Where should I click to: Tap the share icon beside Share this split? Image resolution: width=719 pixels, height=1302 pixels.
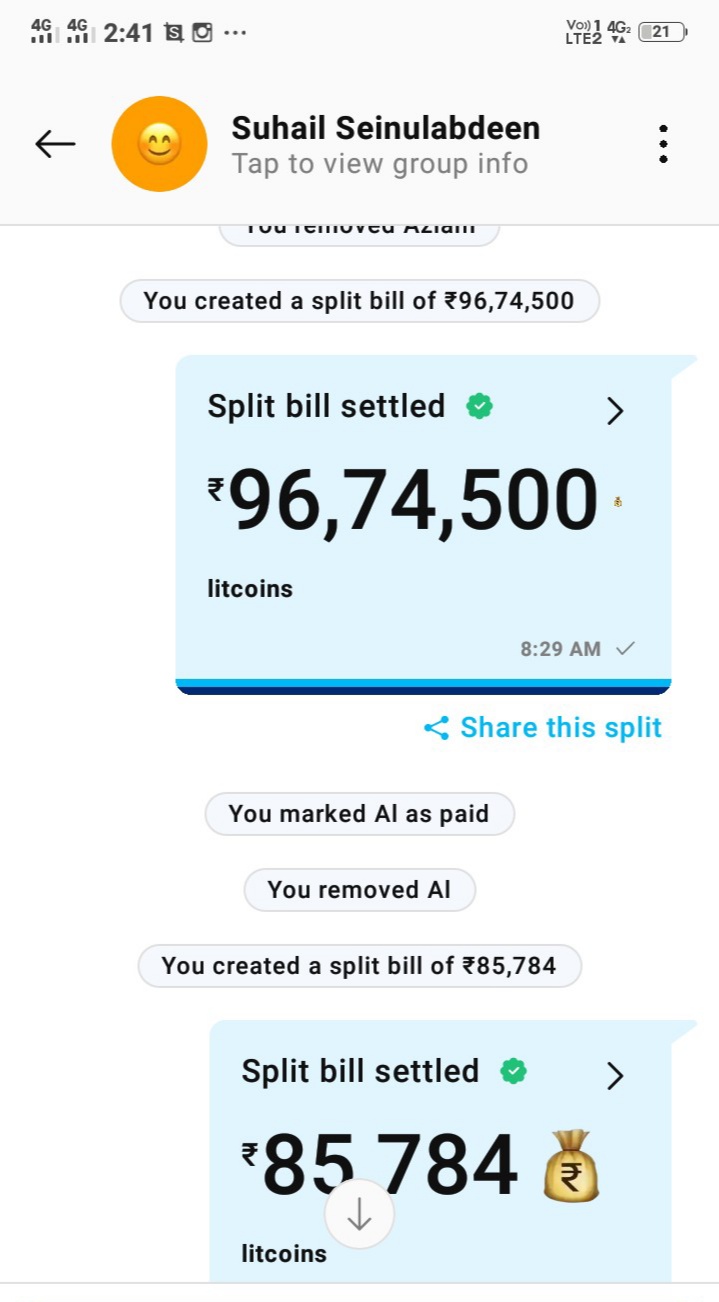tap(436, 728)
